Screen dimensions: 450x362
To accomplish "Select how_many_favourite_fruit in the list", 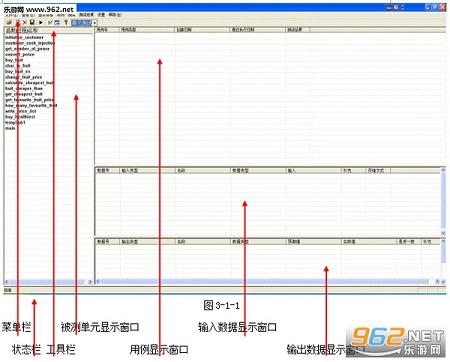I will click(x=31, y=105).
